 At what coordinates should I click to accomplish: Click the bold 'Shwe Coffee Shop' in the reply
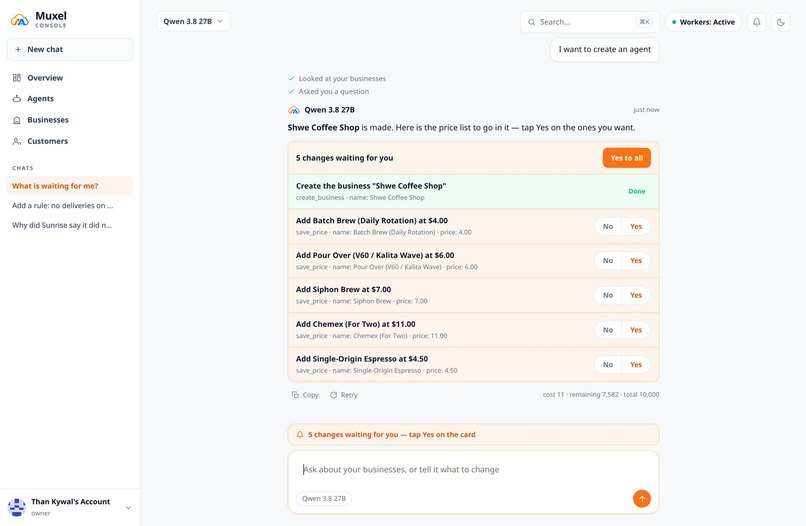[323, 128]
